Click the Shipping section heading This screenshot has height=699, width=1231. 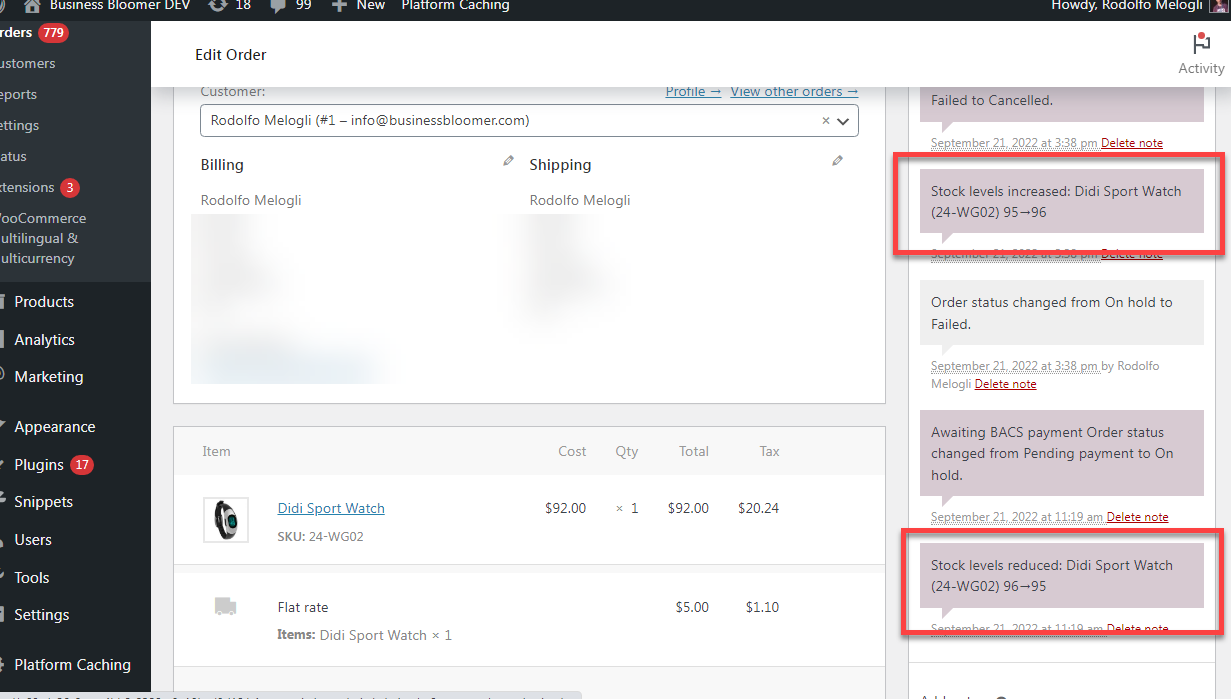(x=560, y=164)
